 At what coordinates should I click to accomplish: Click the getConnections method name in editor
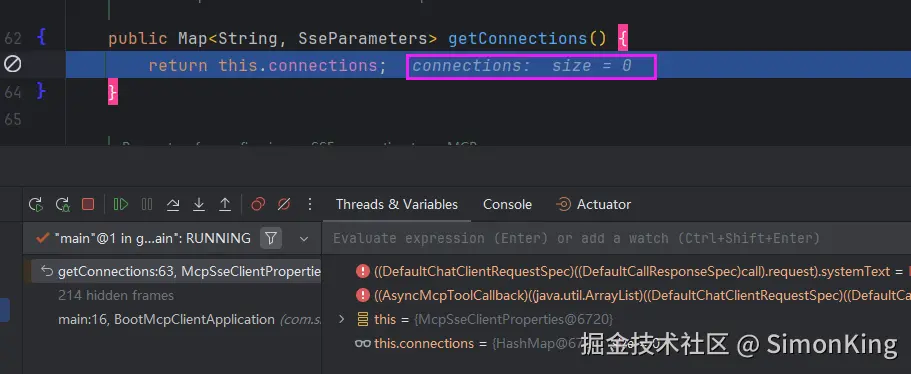[x=518, y=39]
